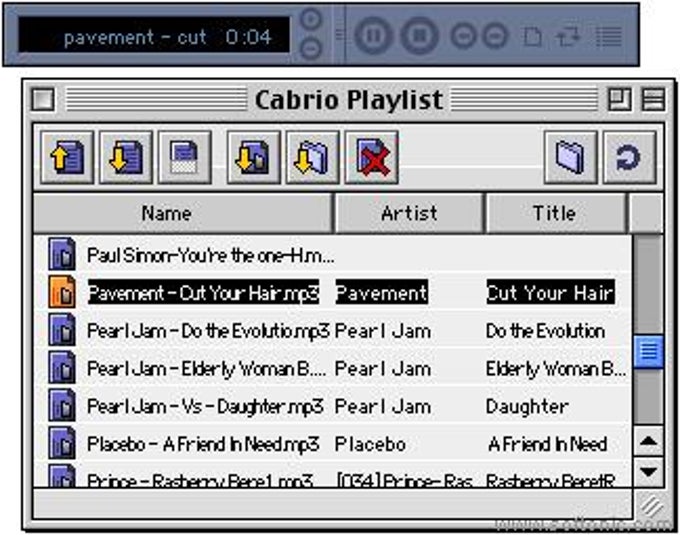The height and width of the screenshot is (535, 680).
Task: Click the 'Daughter' title cell
Action: (527, 407)
